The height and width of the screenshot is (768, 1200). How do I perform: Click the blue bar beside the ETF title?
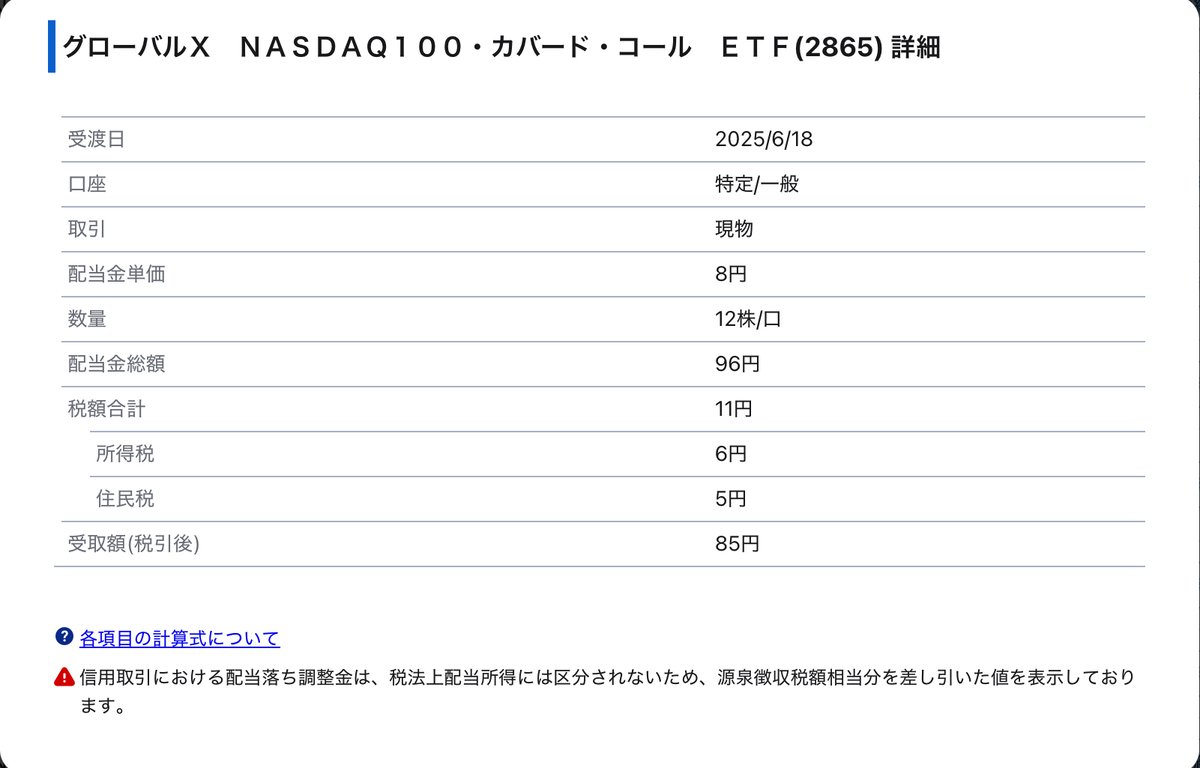51,47
